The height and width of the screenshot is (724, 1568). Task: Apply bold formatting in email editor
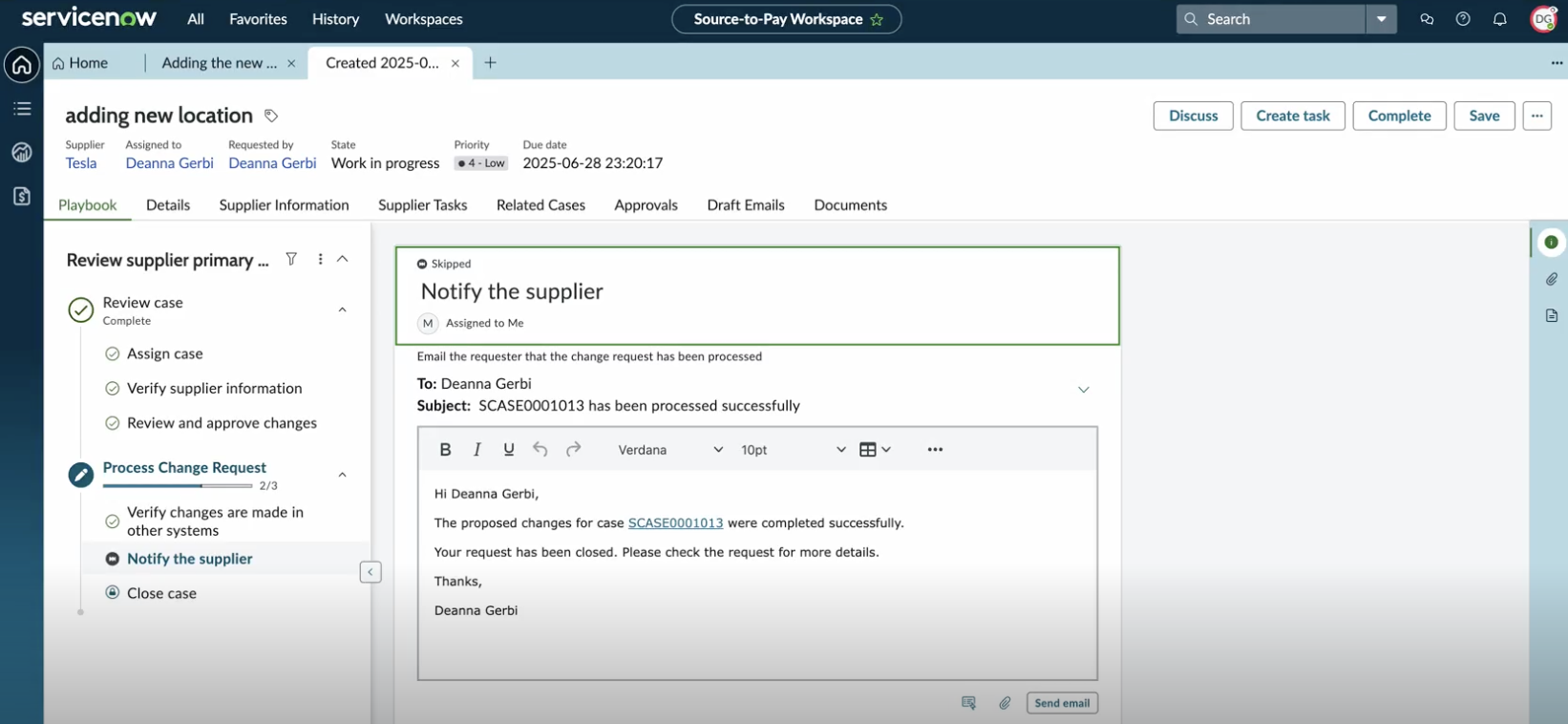click(445, 450)
